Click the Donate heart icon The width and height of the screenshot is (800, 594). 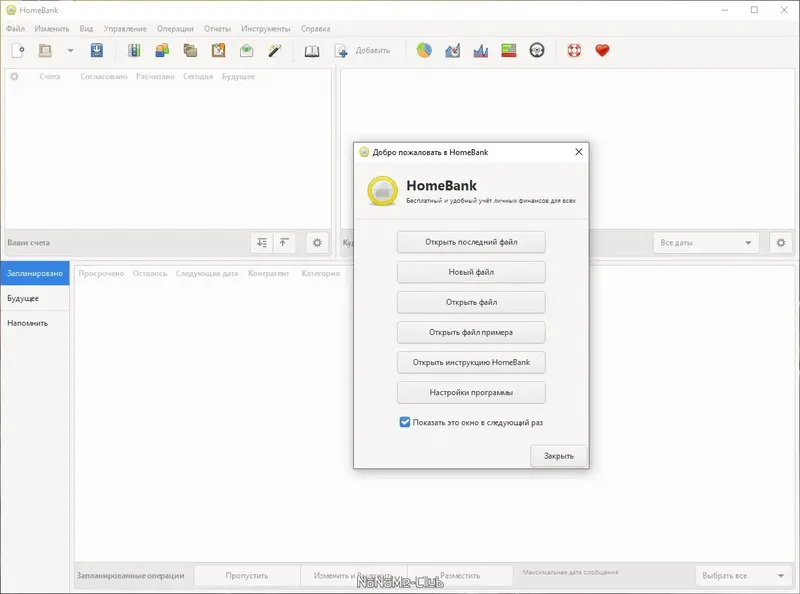point(602,50)
